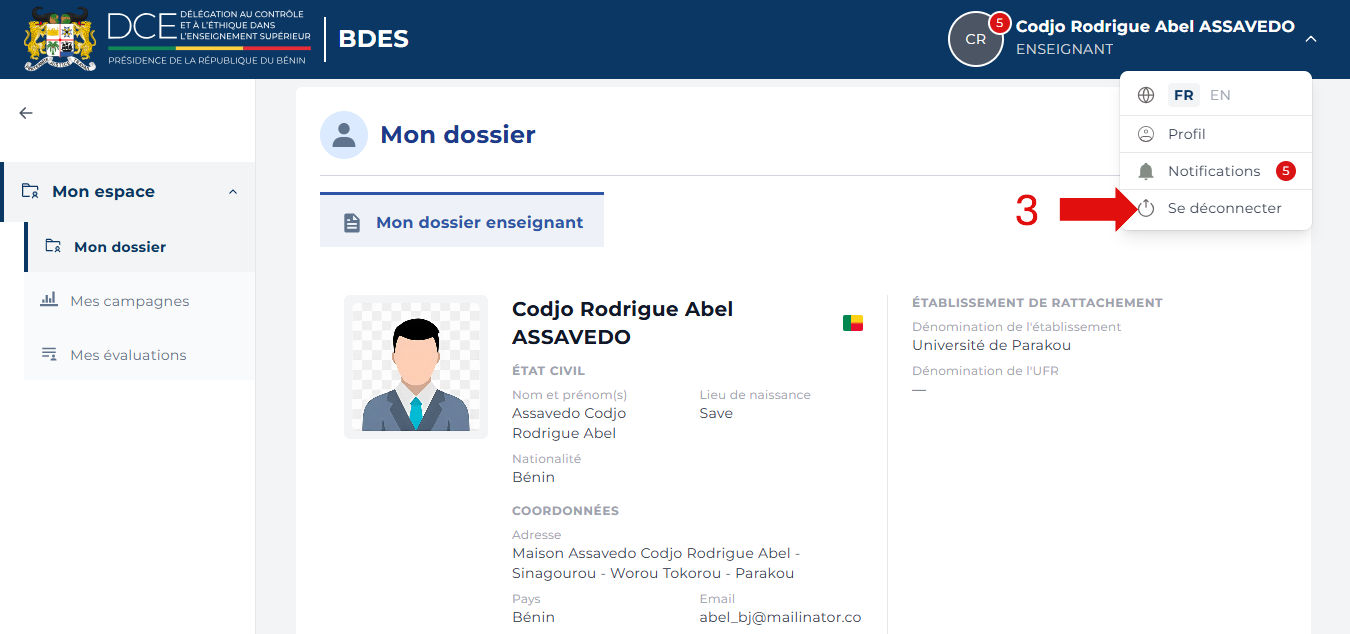Click the address text Maison Assavedo Codjo
Image resolution: width=1350 pixels, height=634 pixels.
(655, 563)
